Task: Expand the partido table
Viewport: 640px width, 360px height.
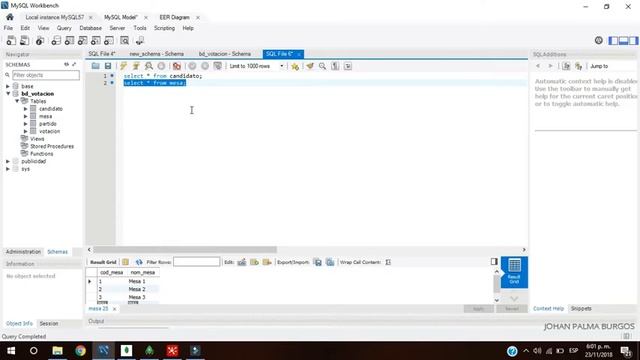Action: (x=26, y=124)
